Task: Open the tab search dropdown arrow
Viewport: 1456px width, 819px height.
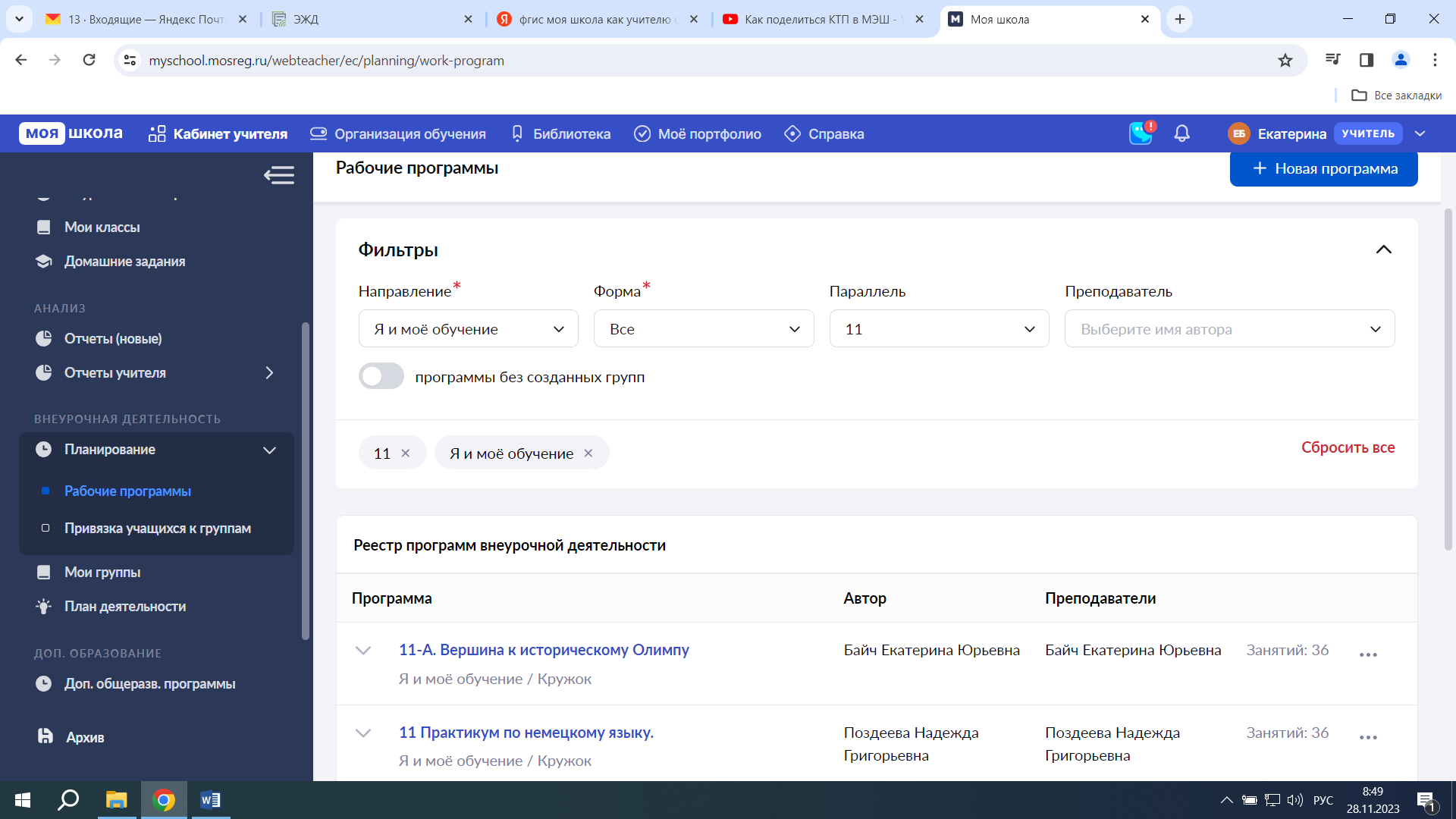Action: (x=19, y=19)
